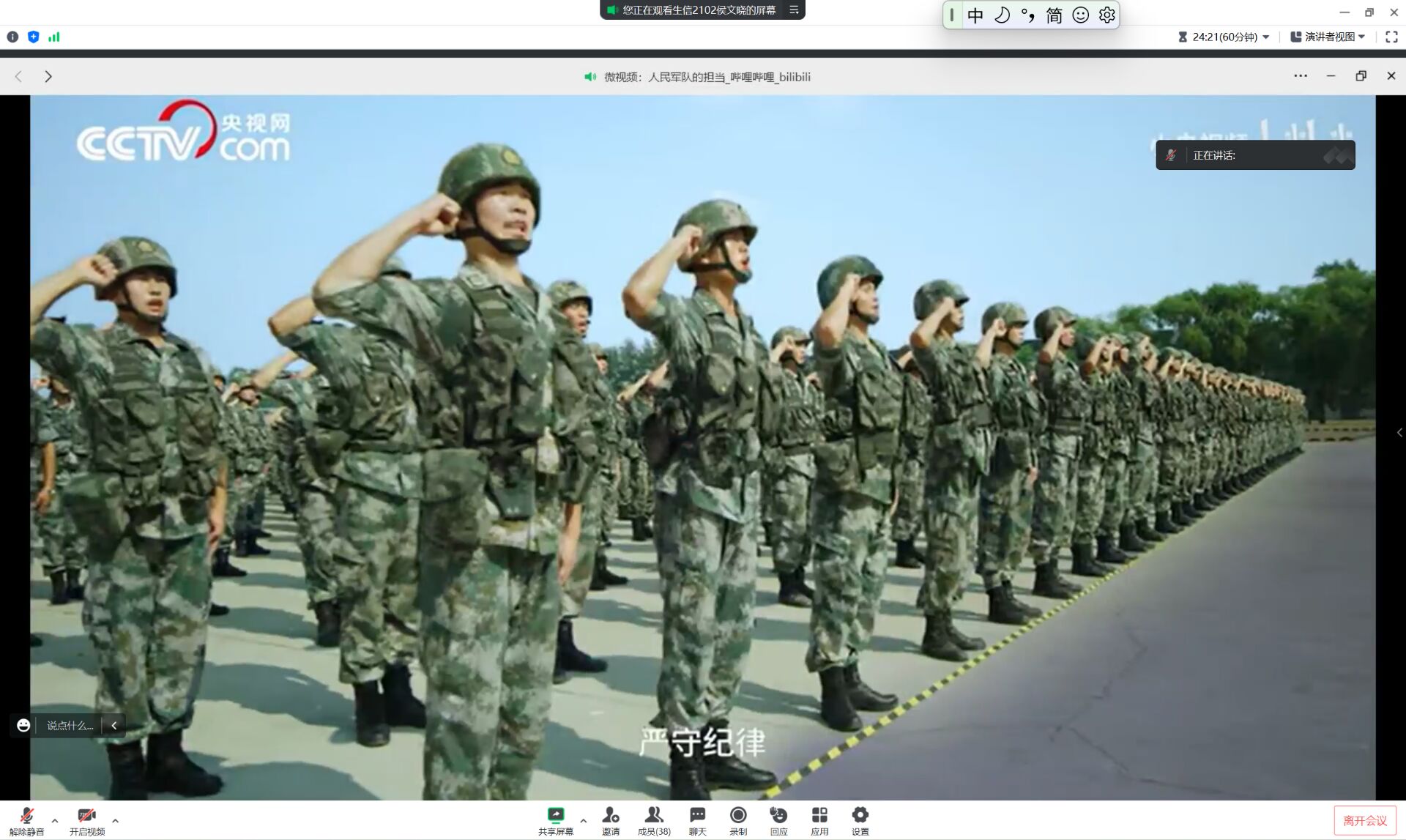
Task: Leave the meeting via 离开会议
Action: click(x=1365, y=821)
